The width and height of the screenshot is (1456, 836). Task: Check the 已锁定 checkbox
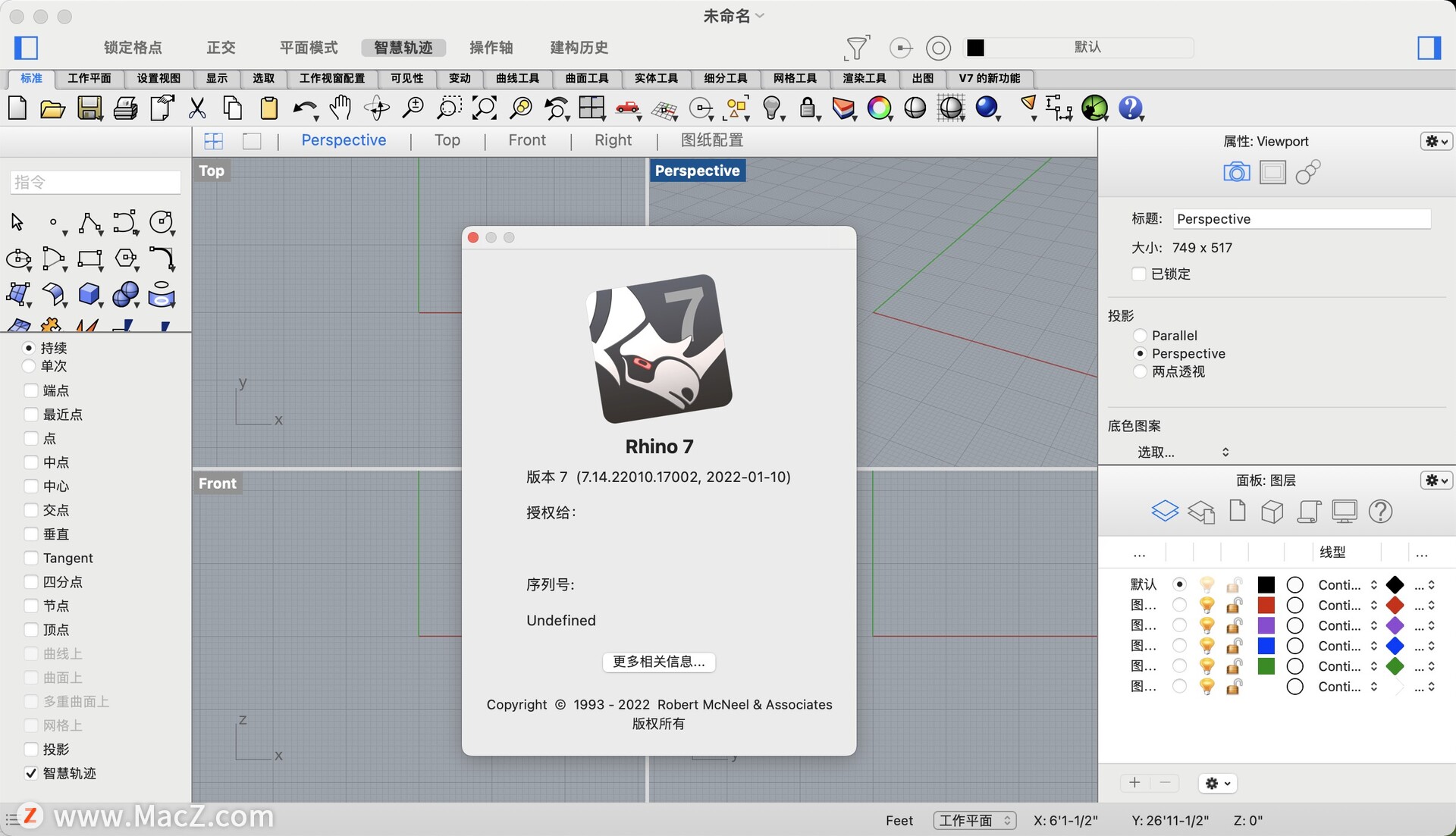click(x=1138, y=274)
